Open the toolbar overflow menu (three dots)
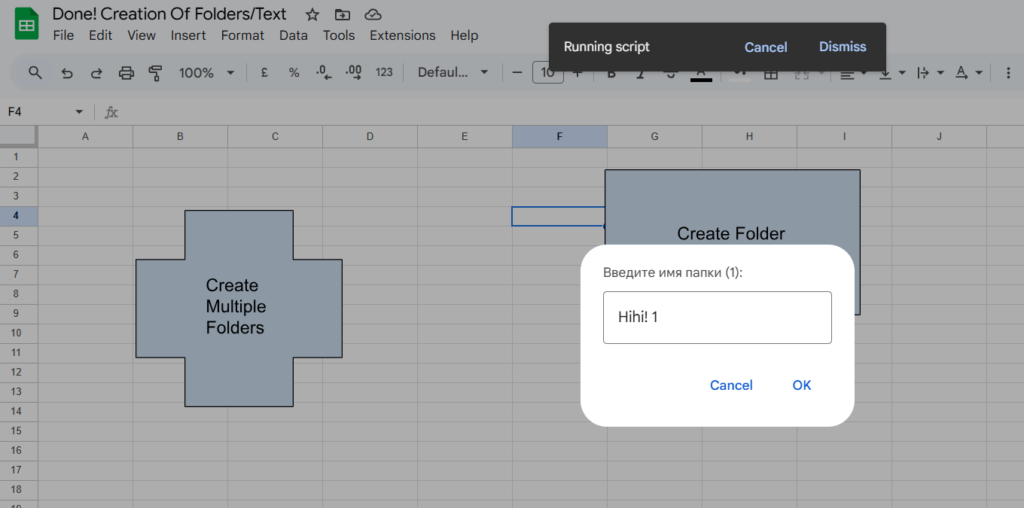 [1010, 72]
